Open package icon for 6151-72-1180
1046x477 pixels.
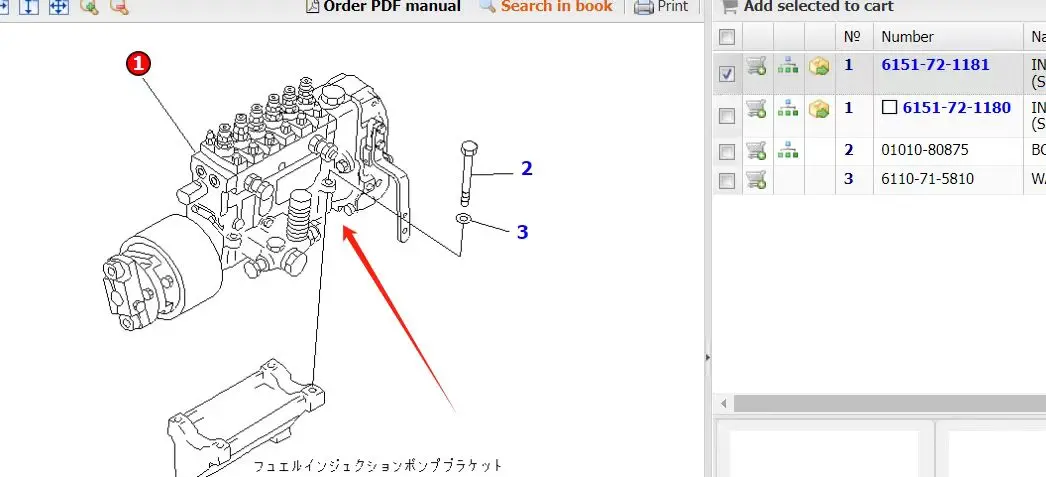[x=819, y=109]
